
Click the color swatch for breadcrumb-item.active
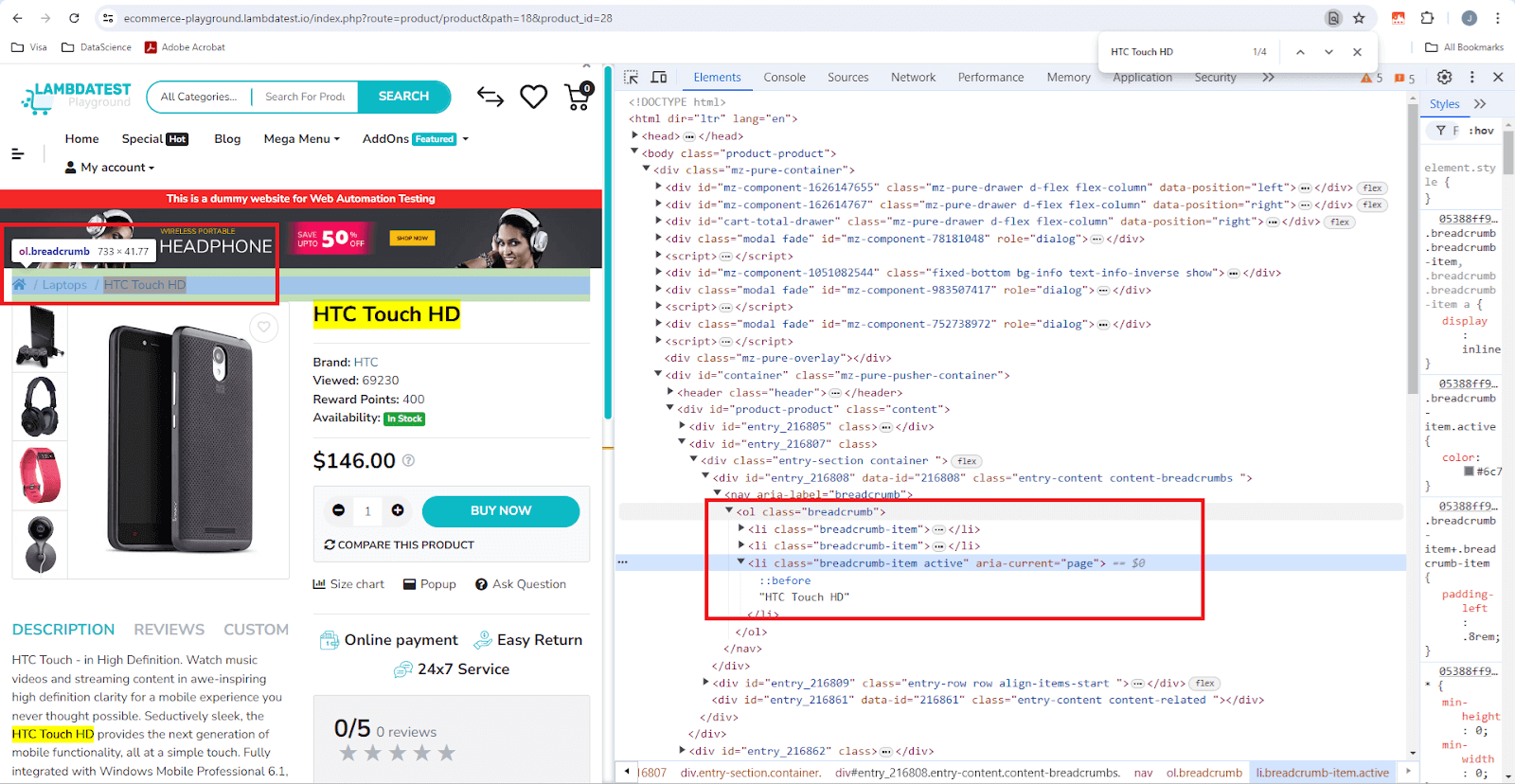[1470, 472]
